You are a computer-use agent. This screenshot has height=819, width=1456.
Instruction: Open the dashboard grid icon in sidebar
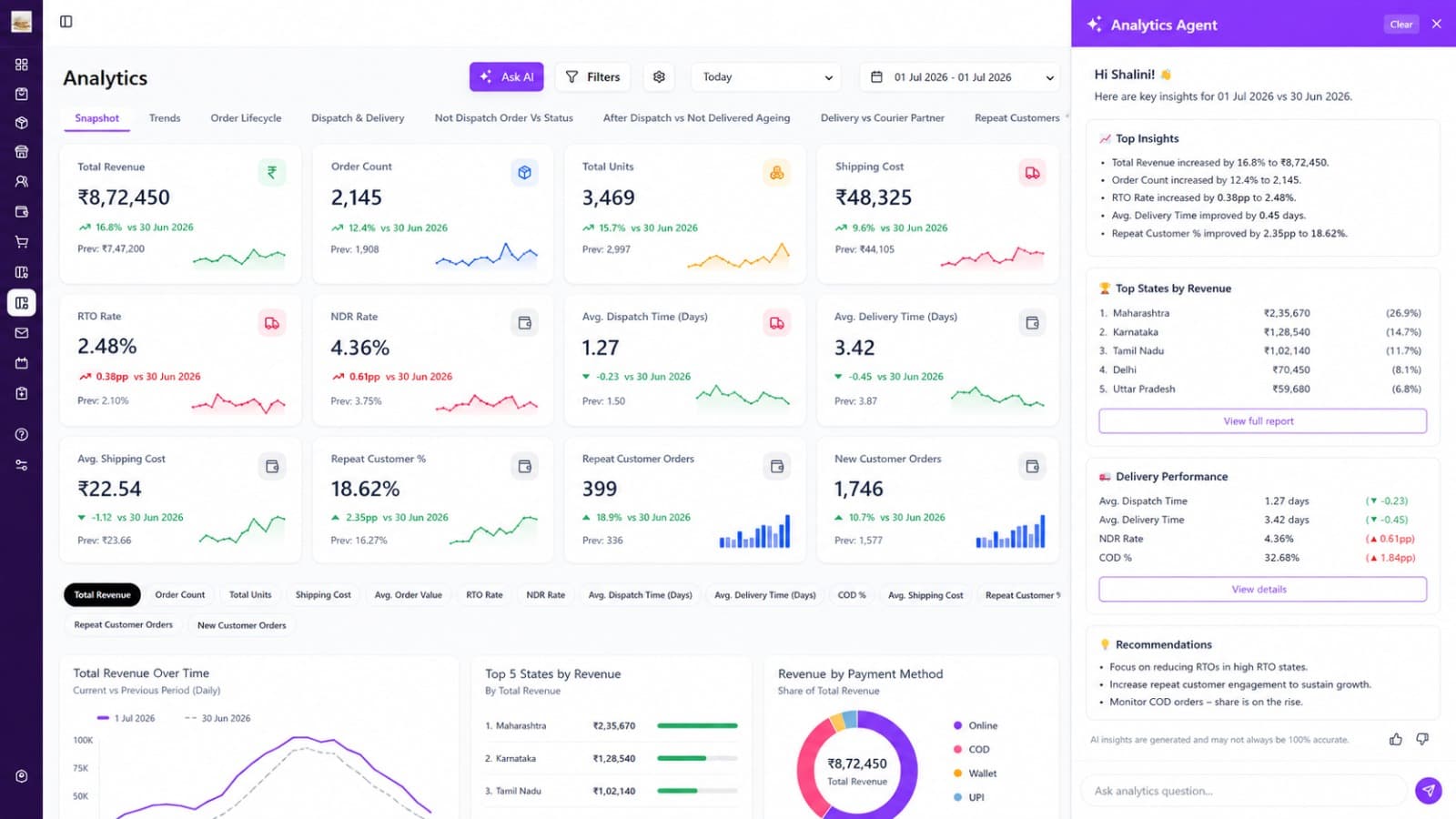[x=22, y=65]
